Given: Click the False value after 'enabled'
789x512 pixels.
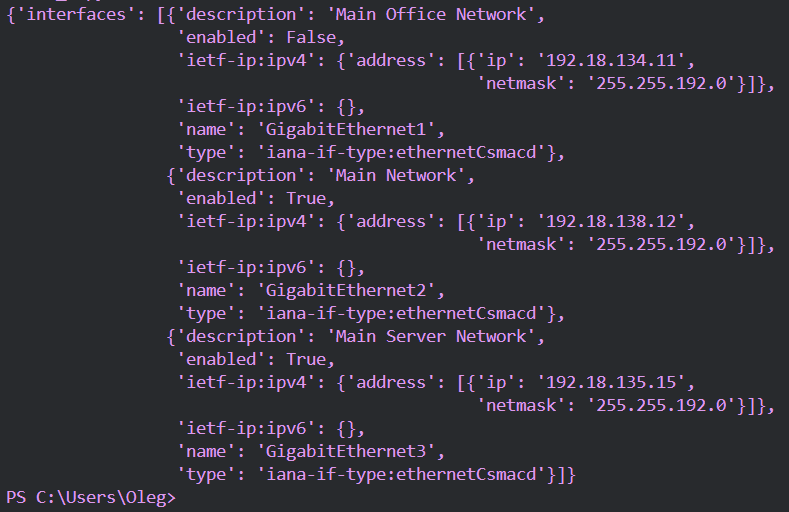Looking at the screenshot, I should tap(311, 38).
